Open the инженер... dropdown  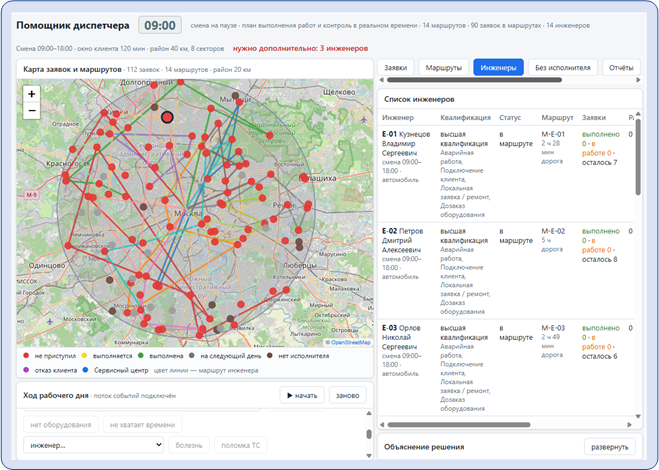[x=93, y=445]
